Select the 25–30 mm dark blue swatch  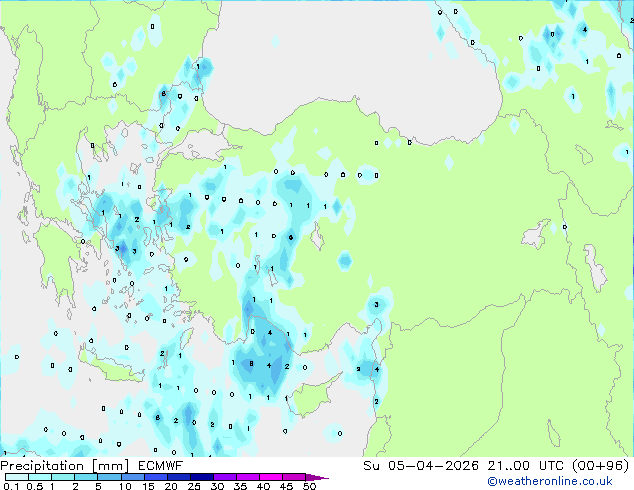(202, 477)
